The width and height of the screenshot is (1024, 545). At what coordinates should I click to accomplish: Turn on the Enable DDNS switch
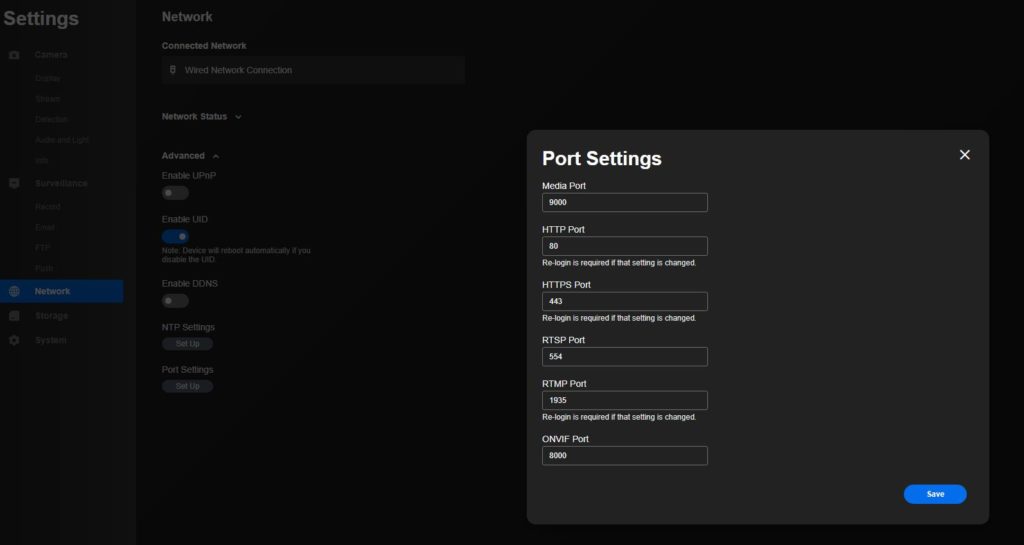point(176,301)
